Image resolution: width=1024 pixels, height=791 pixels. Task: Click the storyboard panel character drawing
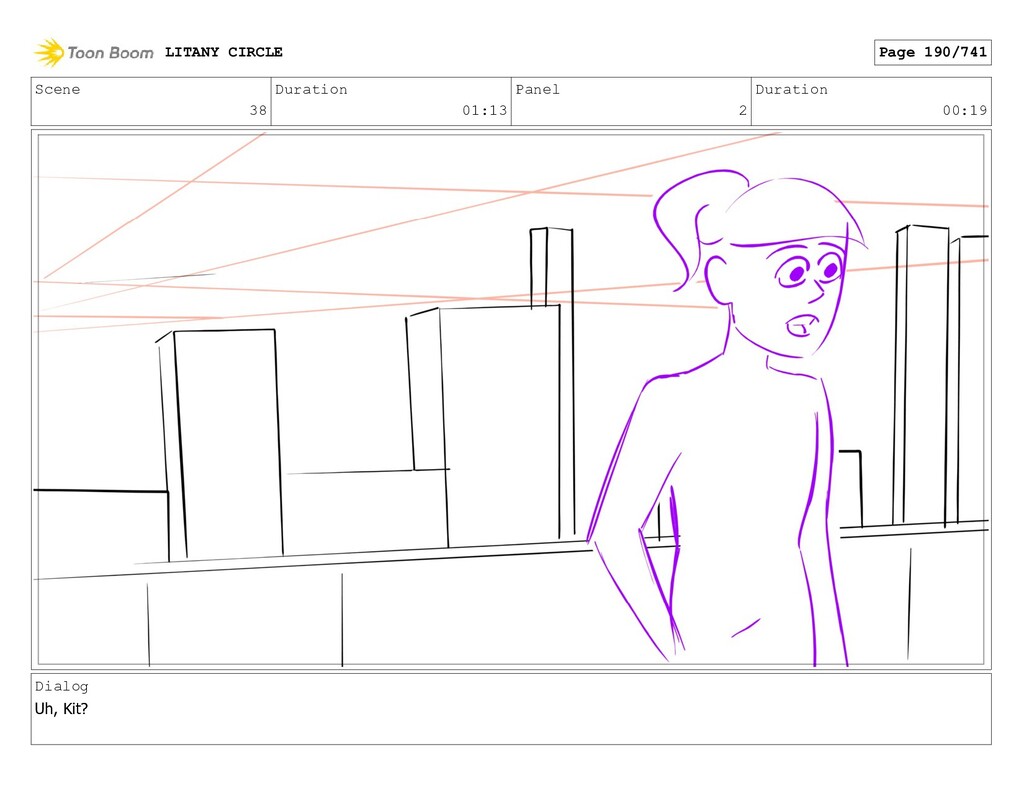coord(728,418)
